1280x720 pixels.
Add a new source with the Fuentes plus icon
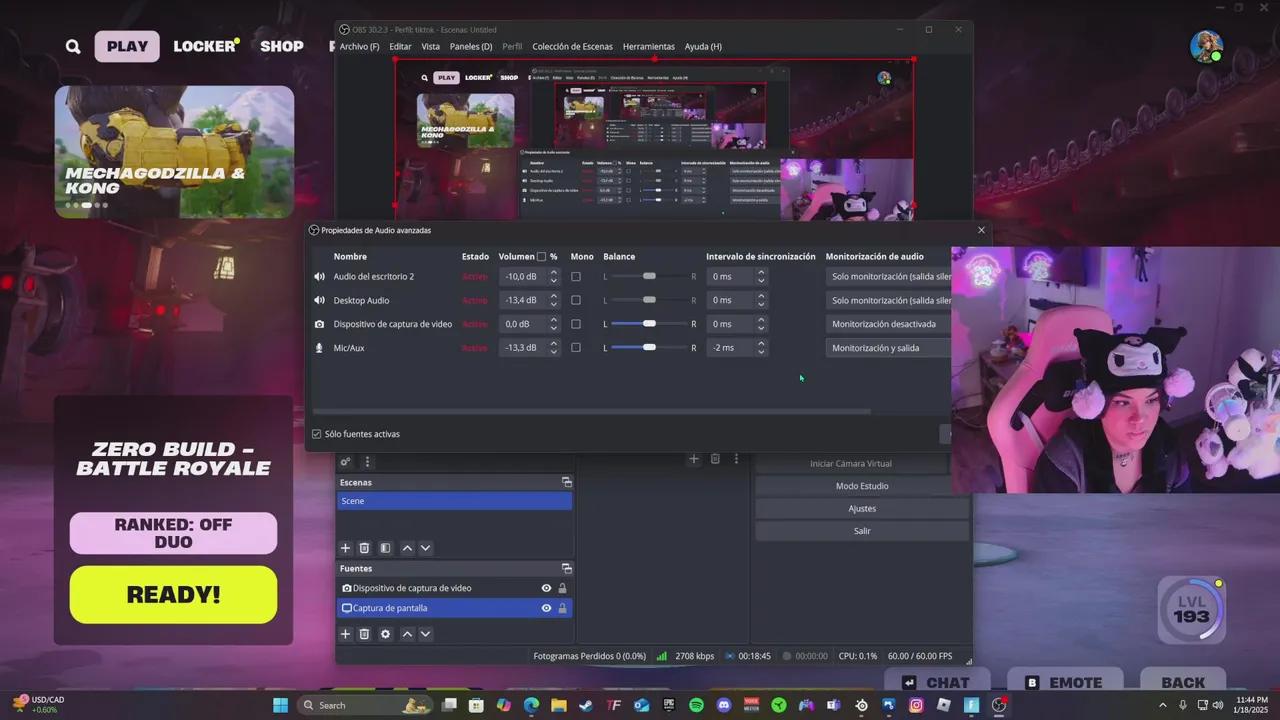[x=346, y=634]
